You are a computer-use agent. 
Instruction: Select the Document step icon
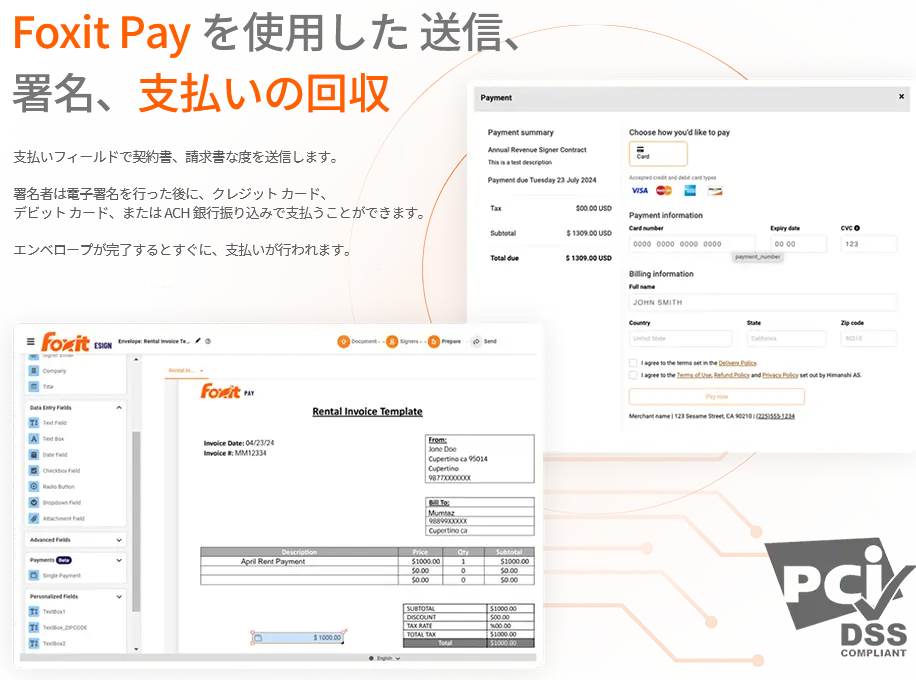click(344, 341)
